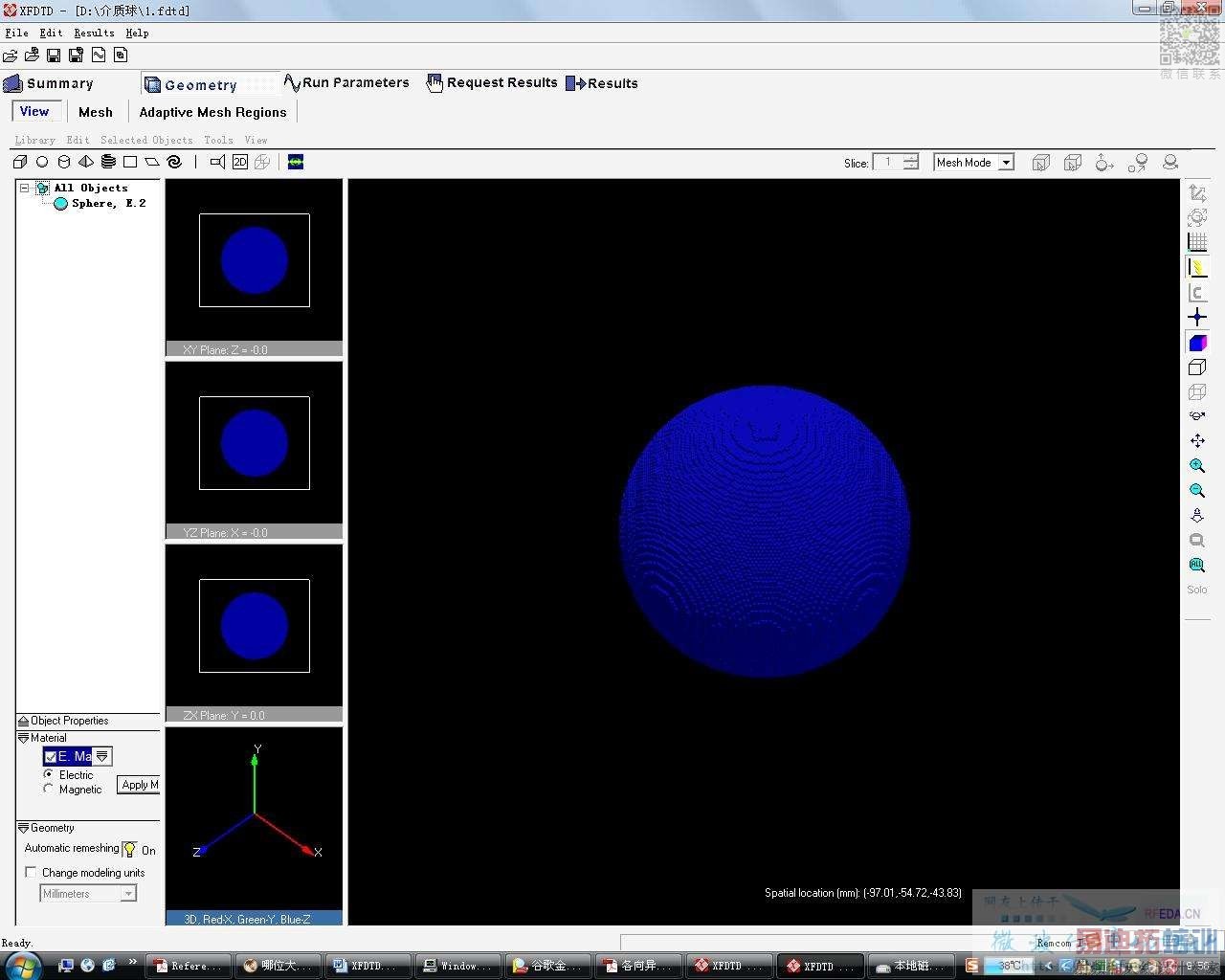1225x980 pixels.
Task: Select the sphere primitive tool
Action: click(42, 163)
